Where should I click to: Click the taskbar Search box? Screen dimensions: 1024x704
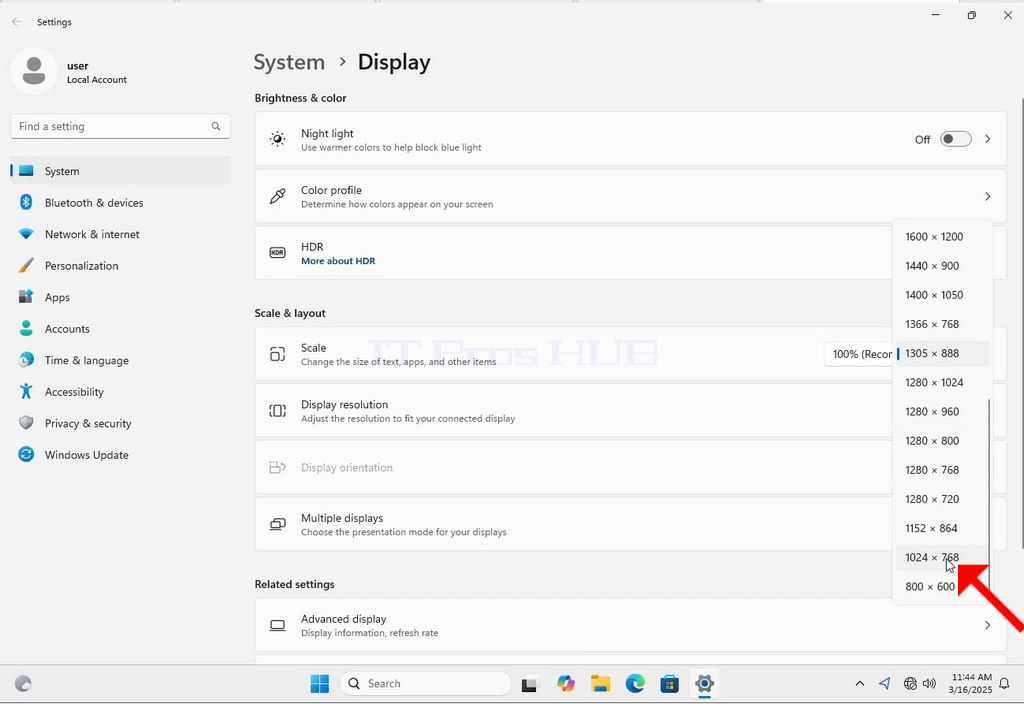click(x=425, y=684)
